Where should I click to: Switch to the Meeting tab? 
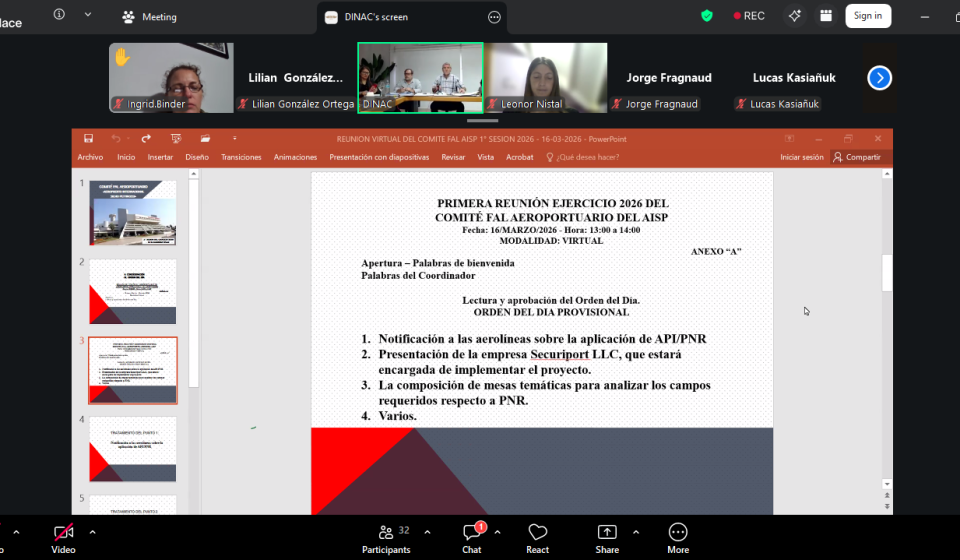[149, 17]
